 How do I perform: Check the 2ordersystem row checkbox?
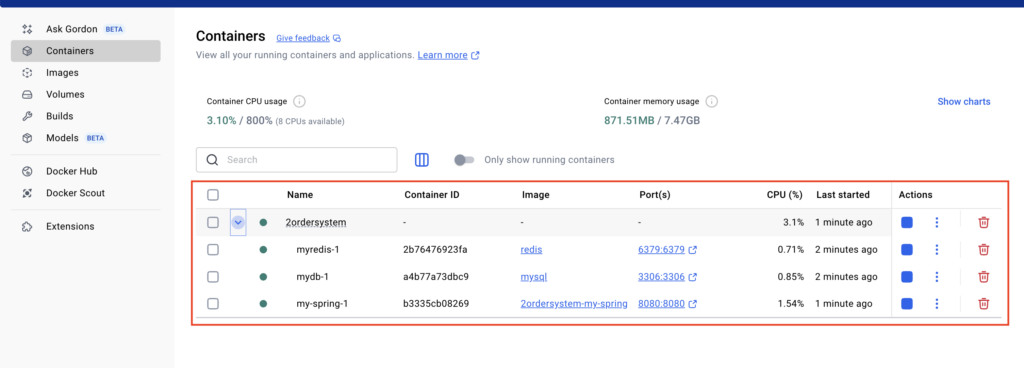point(213,222)
